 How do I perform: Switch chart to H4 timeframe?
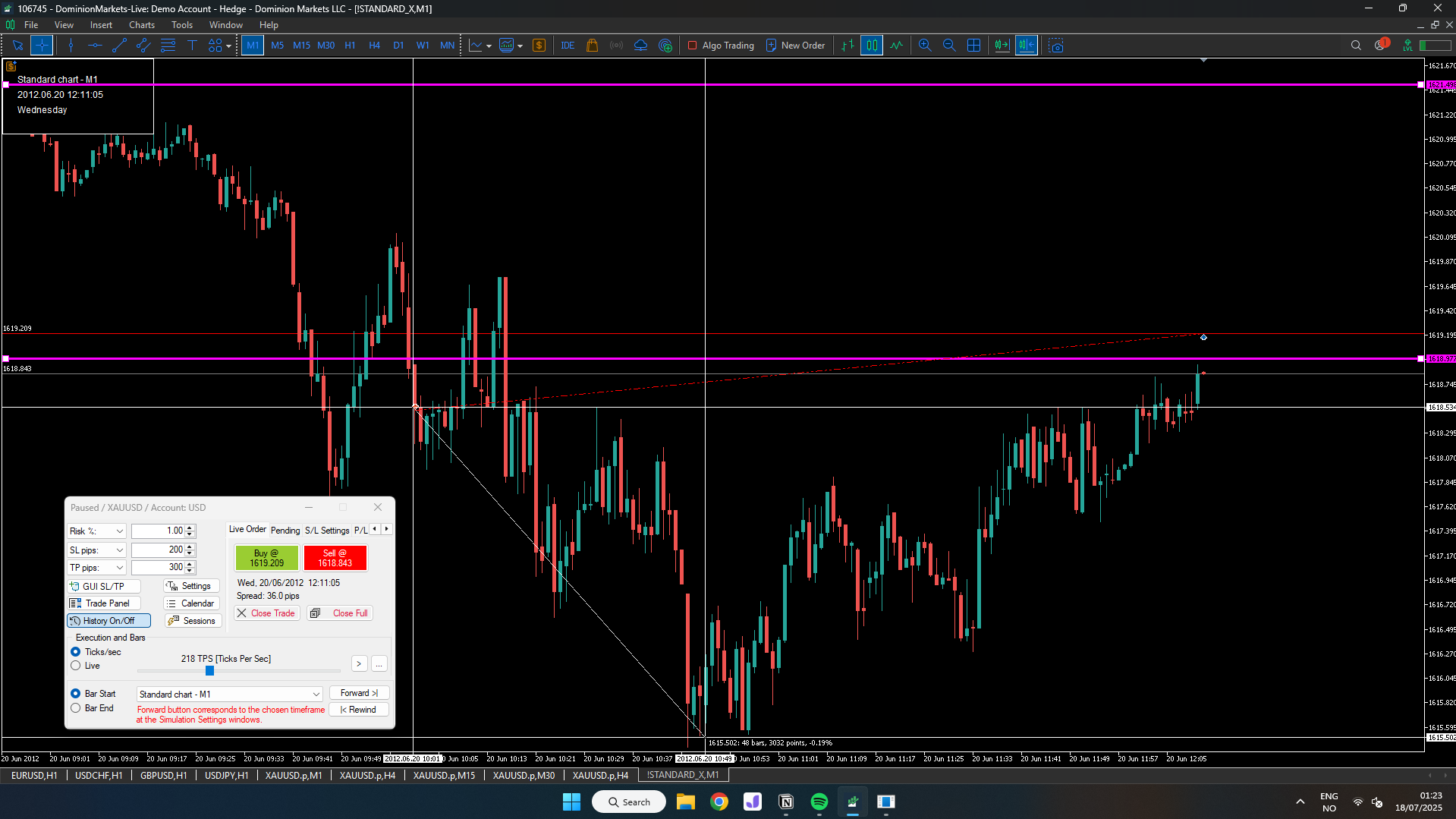pyautogui.click(x=374, y=46)
